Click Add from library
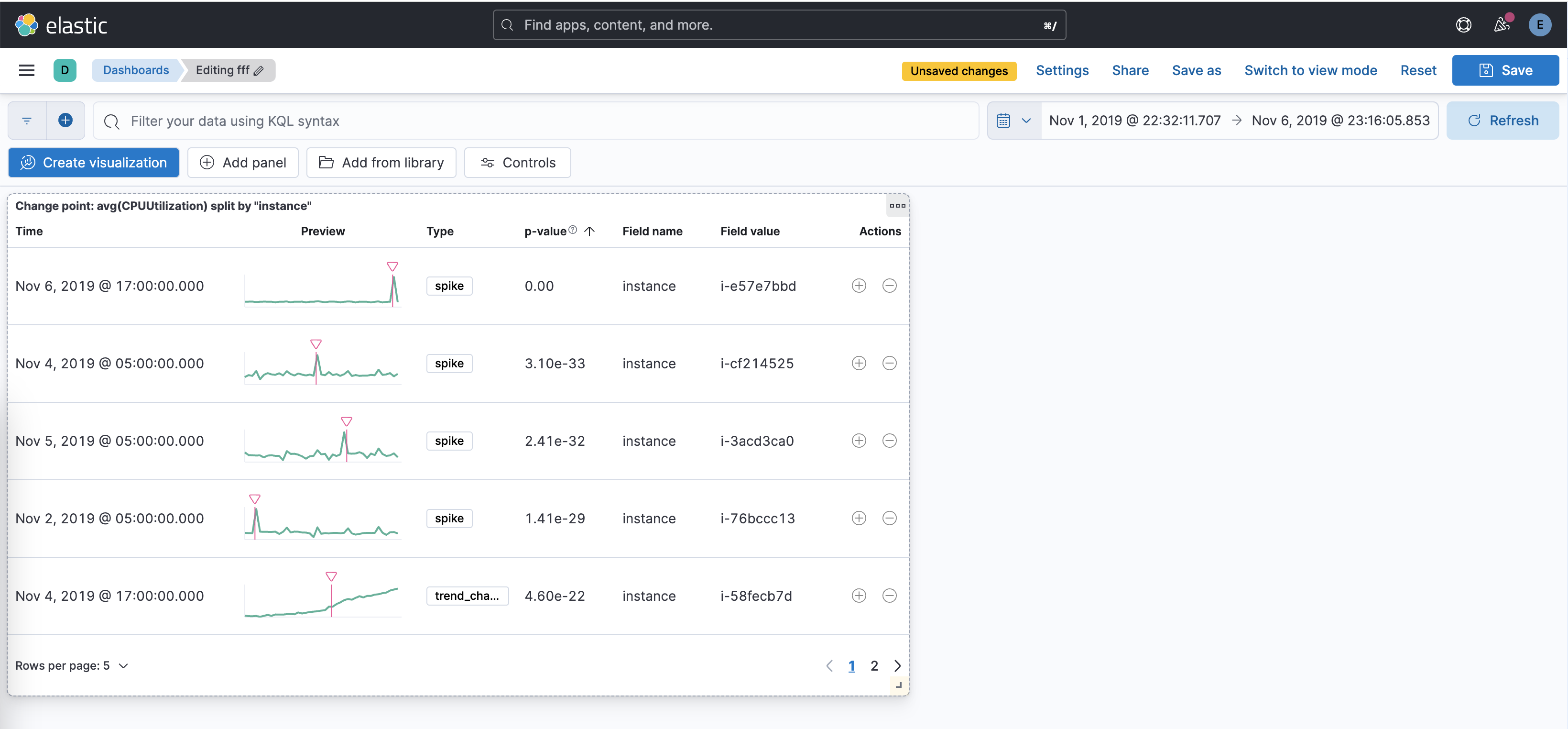The height and width of the screenshot is (729, 1568). [x=381, y=163]
